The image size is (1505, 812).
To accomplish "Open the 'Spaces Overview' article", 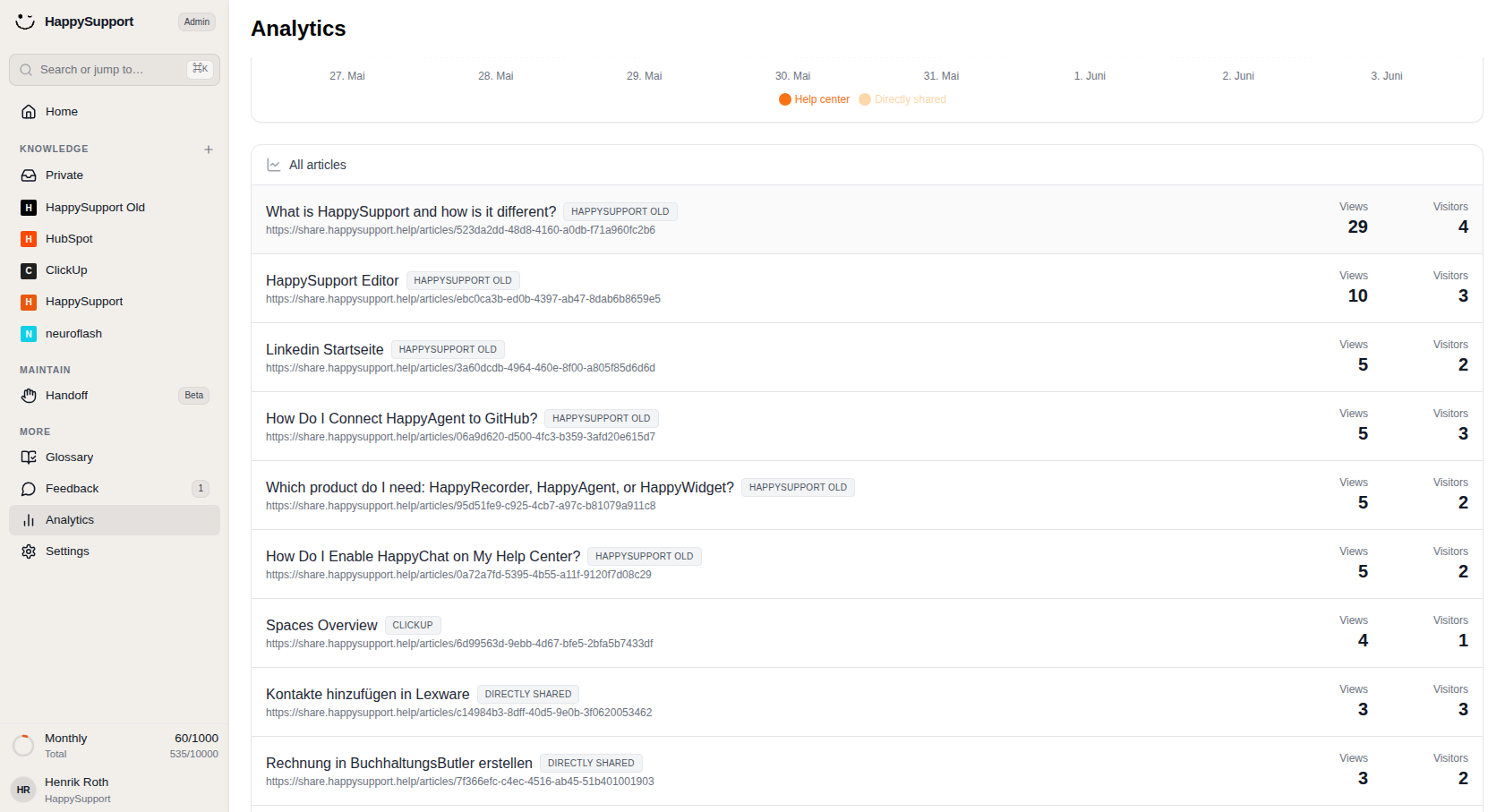I will (x=321, y=626).
